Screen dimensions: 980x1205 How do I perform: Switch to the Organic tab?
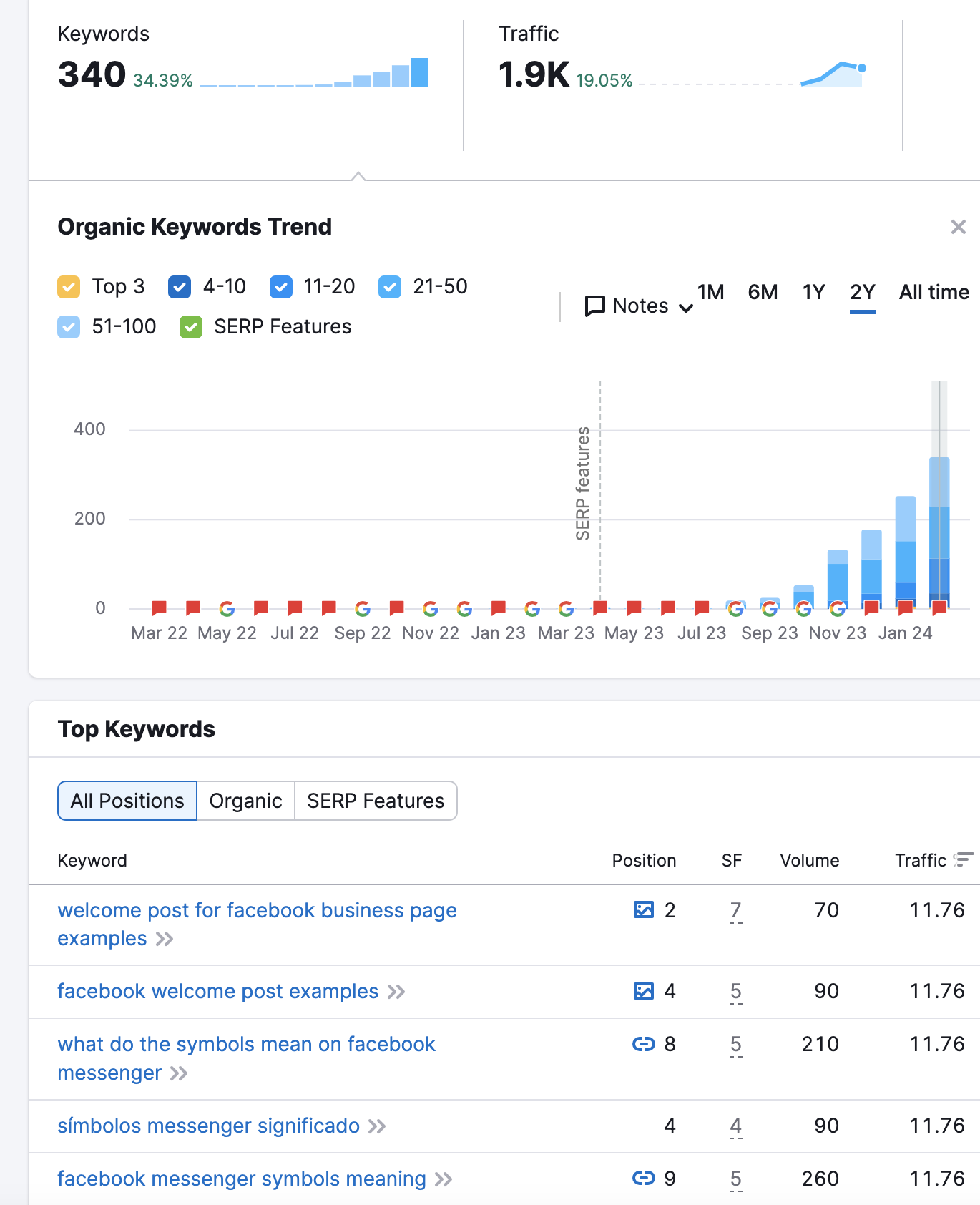(x=245, y=801)
